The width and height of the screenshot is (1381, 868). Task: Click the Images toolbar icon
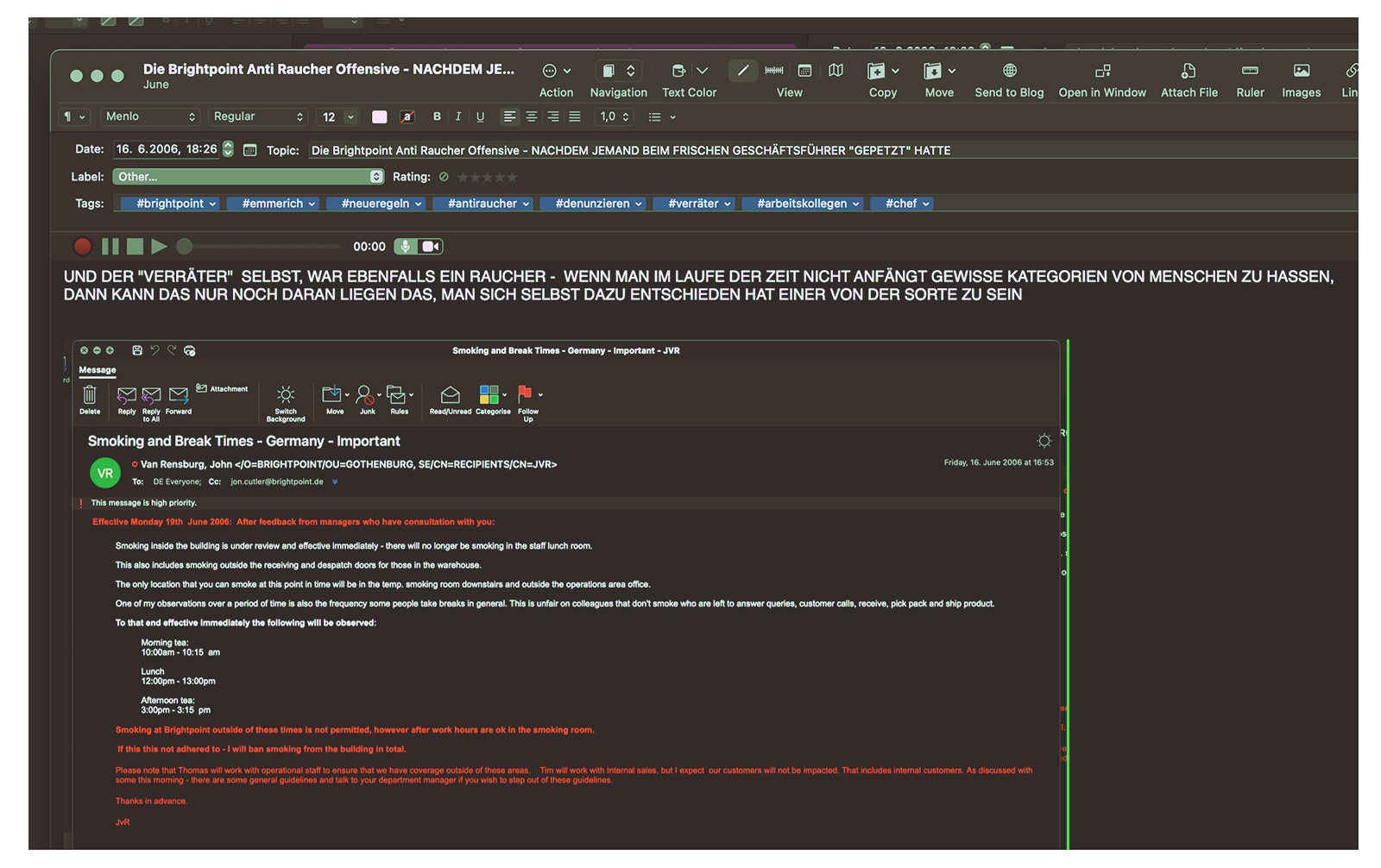click(1302, 71)
